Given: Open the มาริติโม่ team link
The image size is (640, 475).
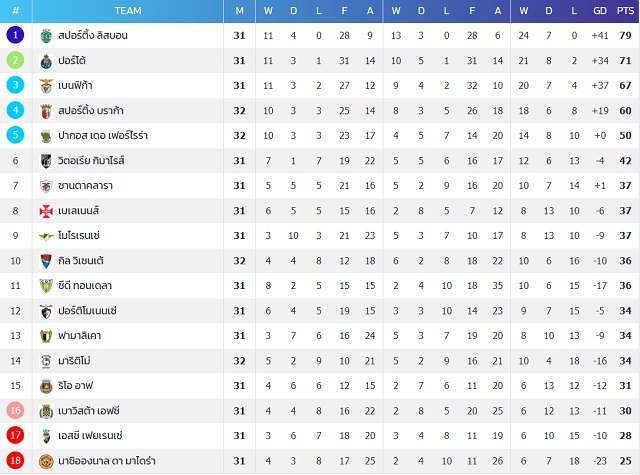Looking at the screenshot, I should click(x=74, y=361).
